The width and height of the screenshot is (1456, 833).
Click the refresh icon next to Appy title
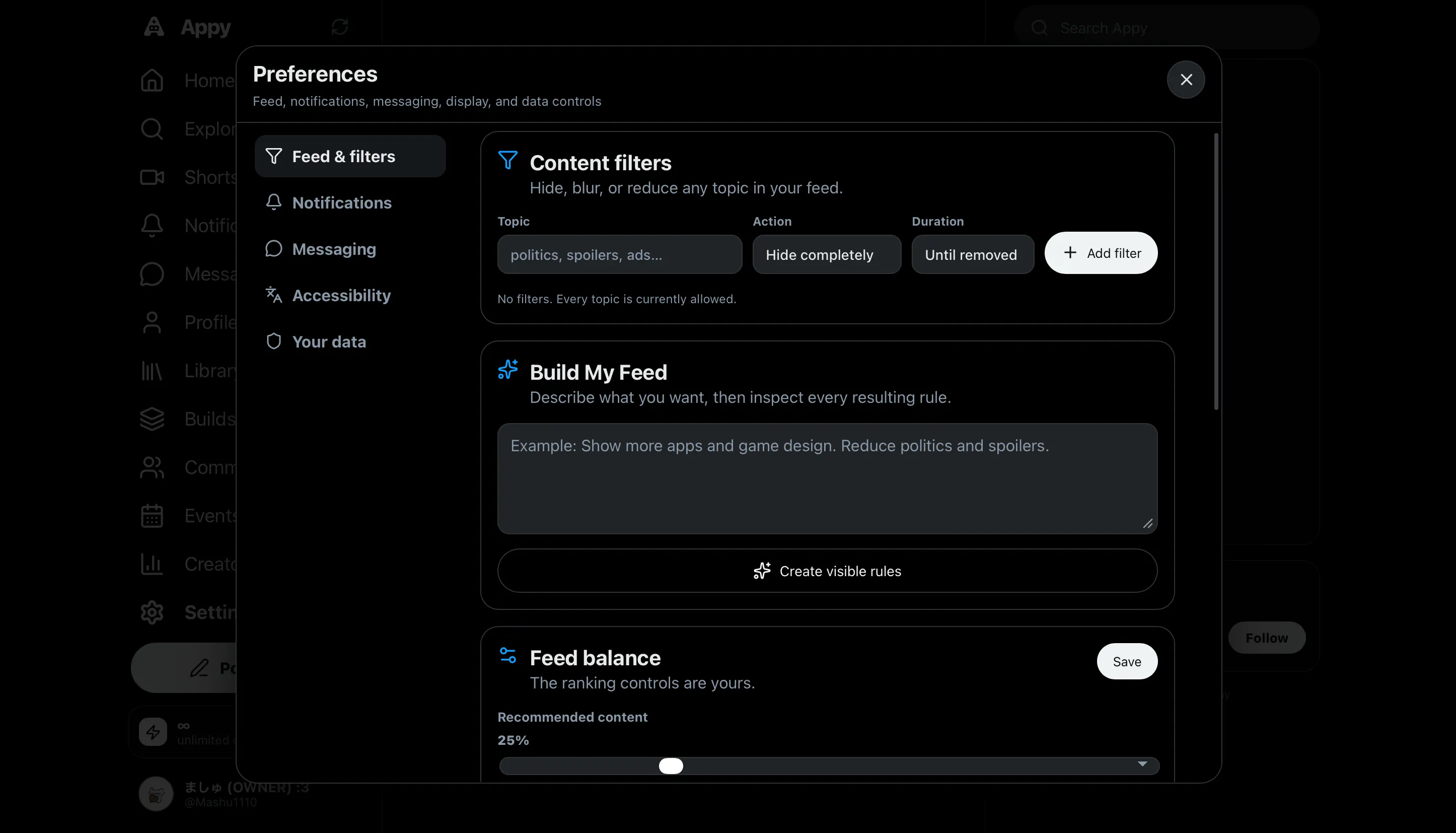340,27
